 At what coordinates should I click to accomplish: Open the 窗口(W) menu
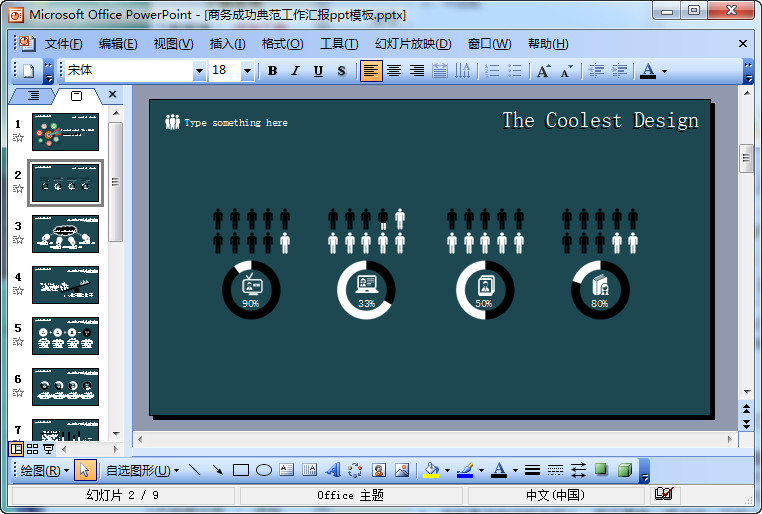(x=489, y=44)
